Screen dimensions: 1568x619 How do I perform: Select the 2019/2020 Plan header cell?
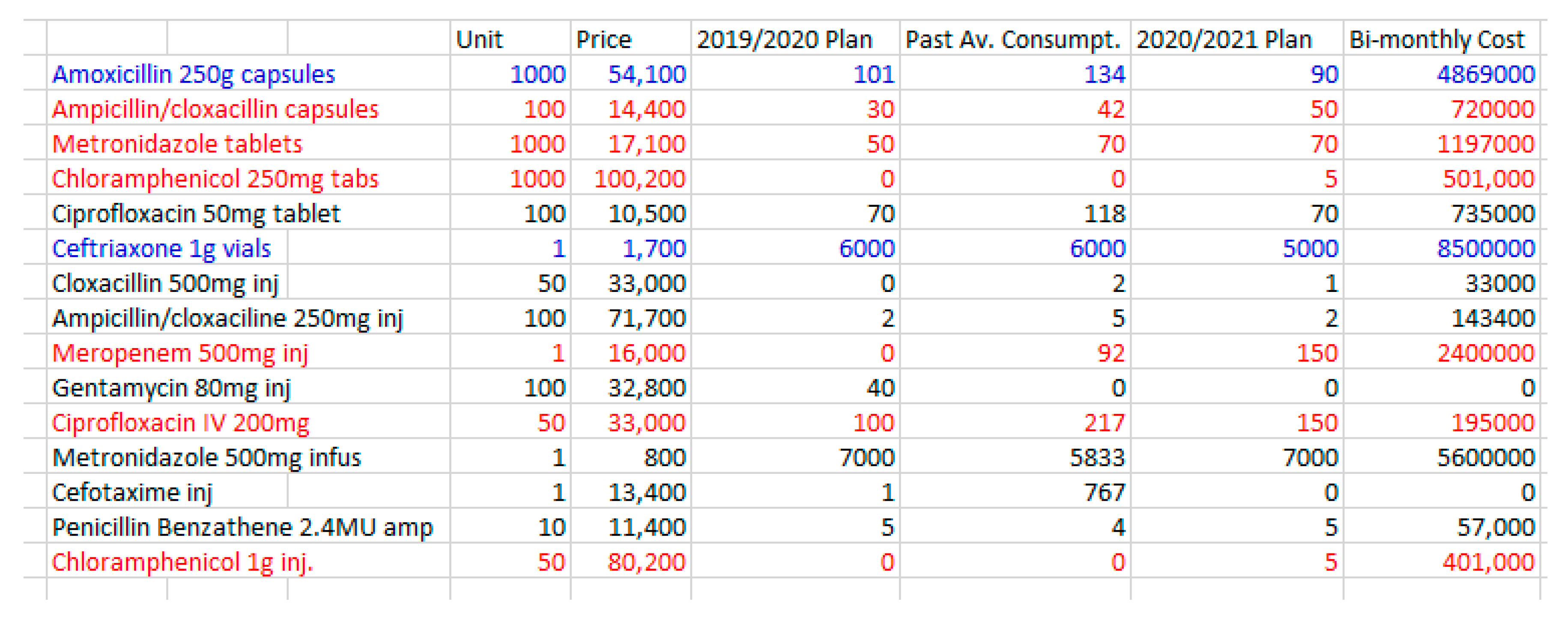(785, 39)
